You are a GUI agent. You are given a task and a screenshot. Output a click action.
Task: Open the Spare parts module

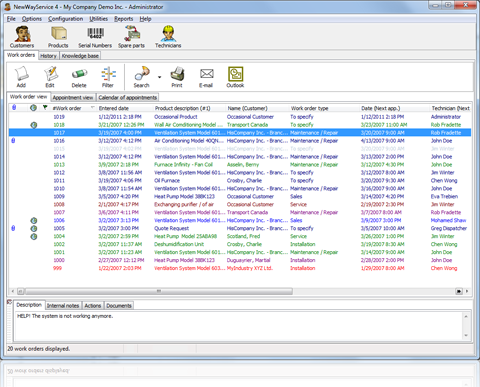coord(132,37)
